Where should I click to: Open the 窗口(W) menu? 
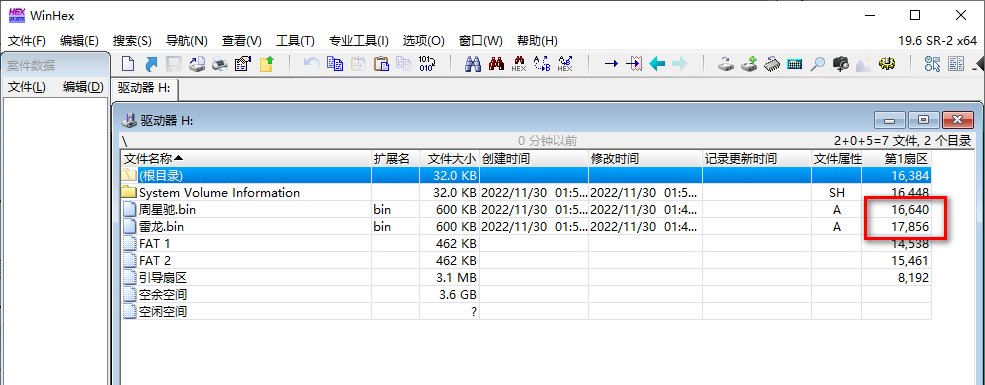[x=481, y=41]
